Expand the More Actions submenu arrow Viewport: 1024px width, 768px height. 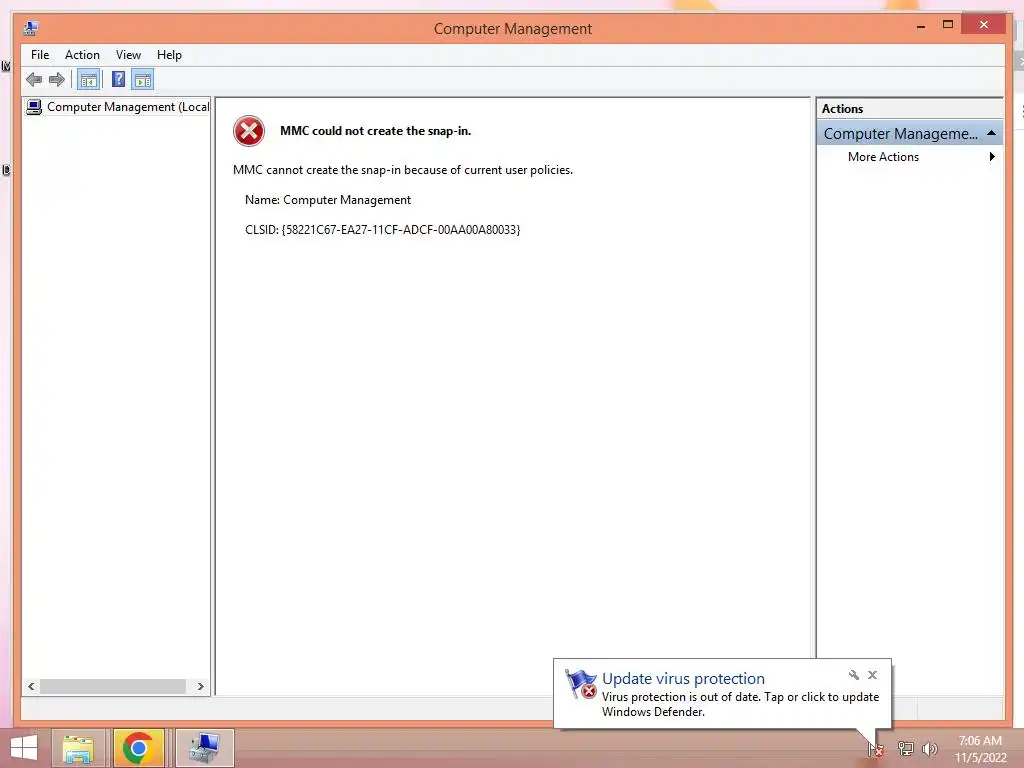[992, 157]
